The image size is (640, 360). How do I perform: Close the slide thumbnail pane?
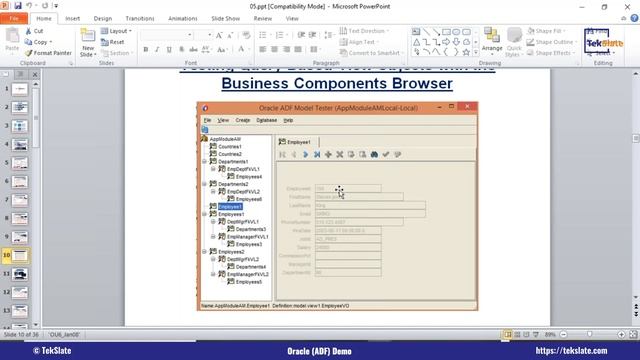[35, 75]
